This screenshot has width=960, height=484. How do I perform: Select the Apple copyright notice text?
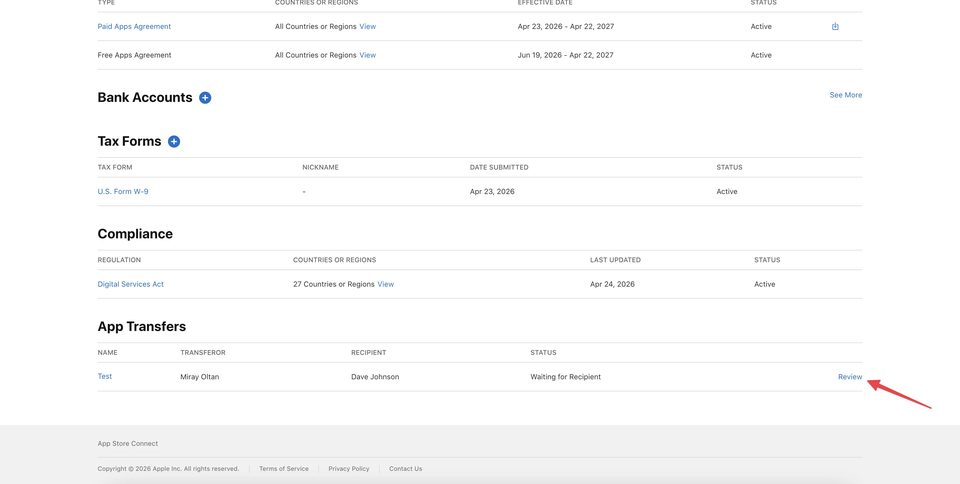168,469
